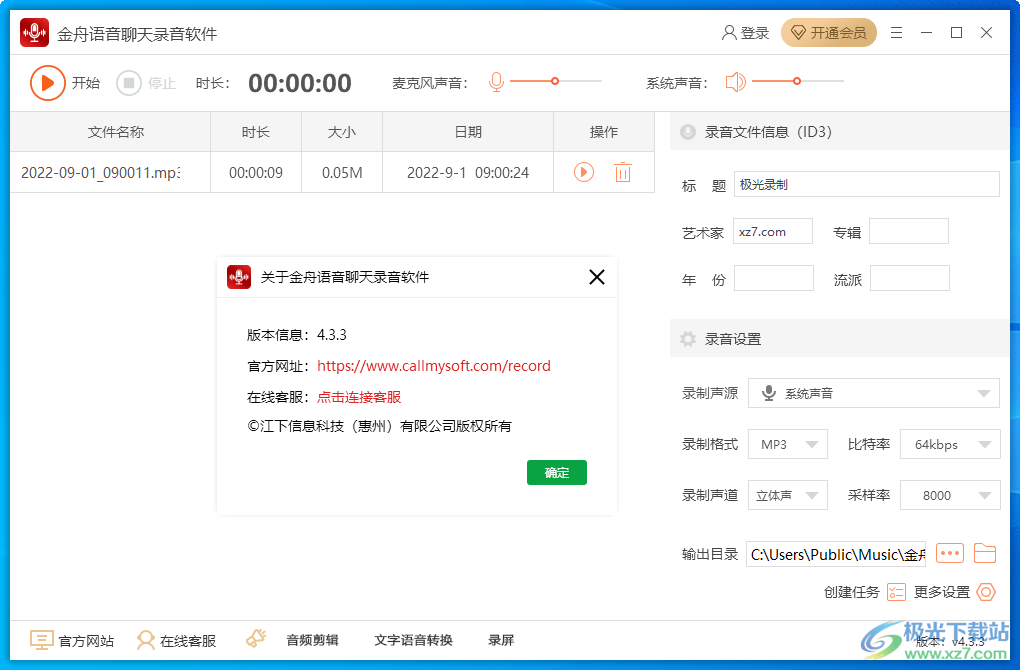The width and height of the screenshot is (1020, 670).
Task: Contact 在线客服 via bottom bar icon
Action: pos(177,639)
